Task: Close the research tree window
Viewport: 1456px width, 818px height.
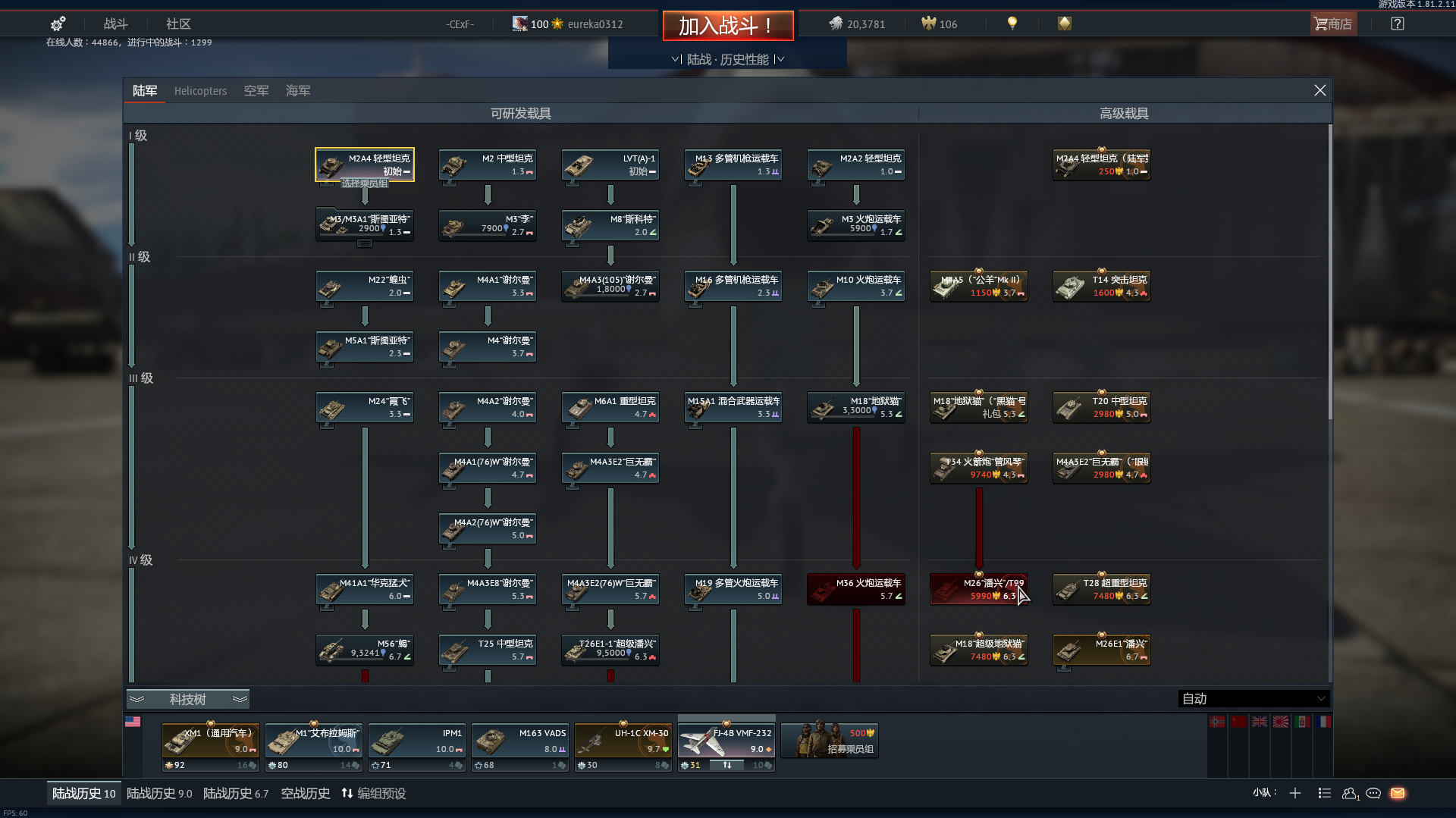Action: pos(1319,90)
